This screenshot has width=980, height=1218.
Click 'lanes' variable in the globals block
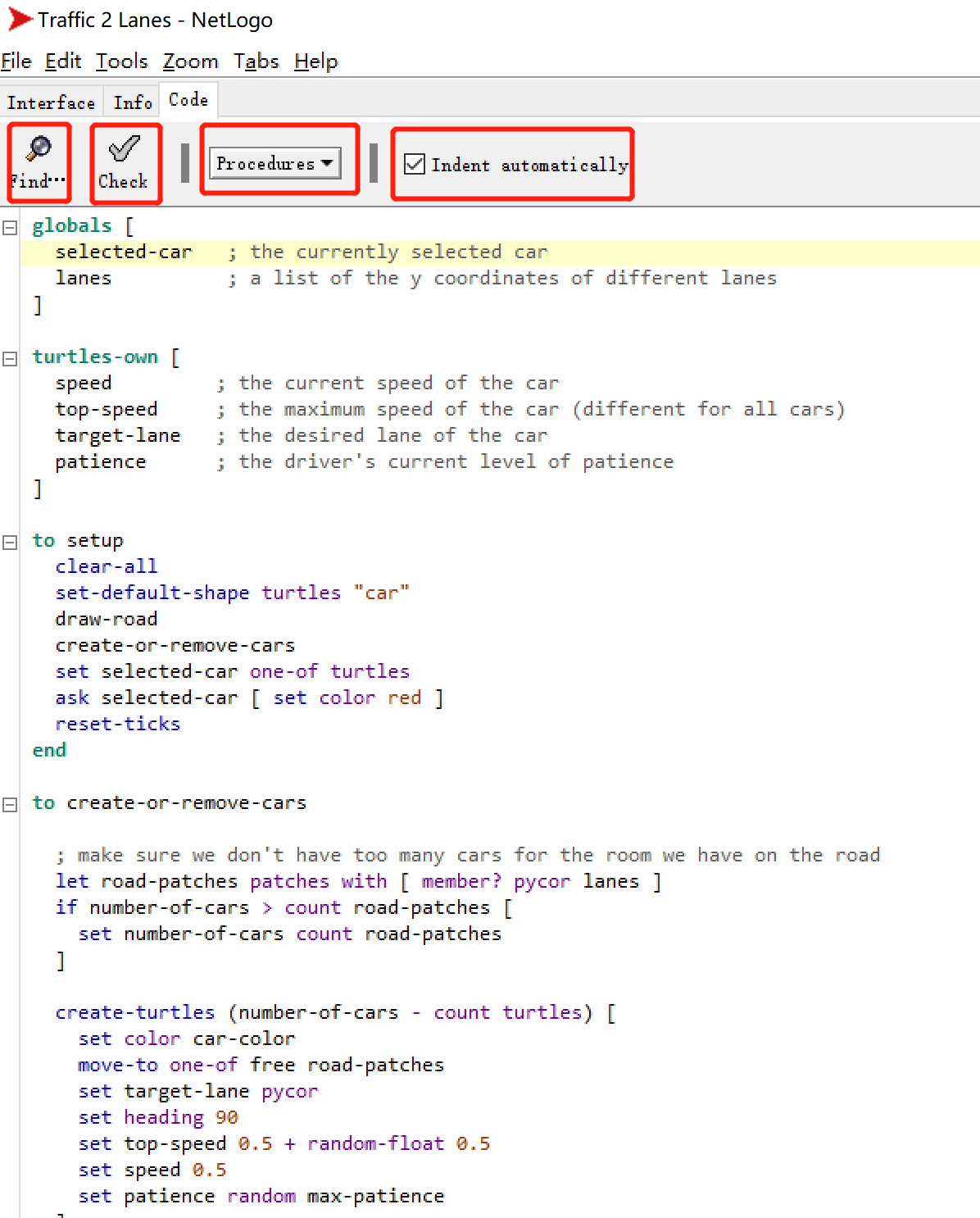84,278
